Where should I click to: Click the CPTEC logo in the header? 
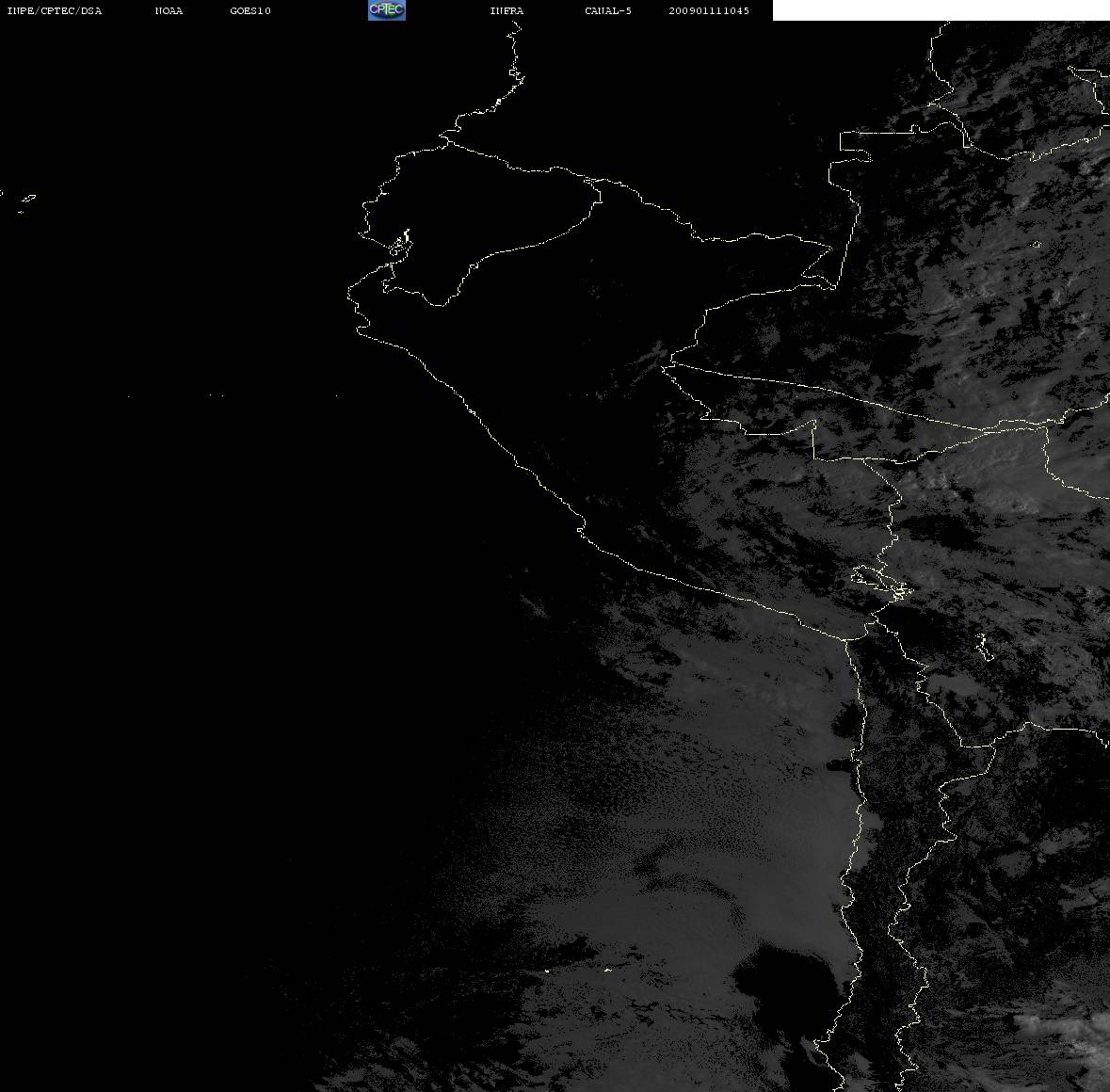[x=387, y=10]
